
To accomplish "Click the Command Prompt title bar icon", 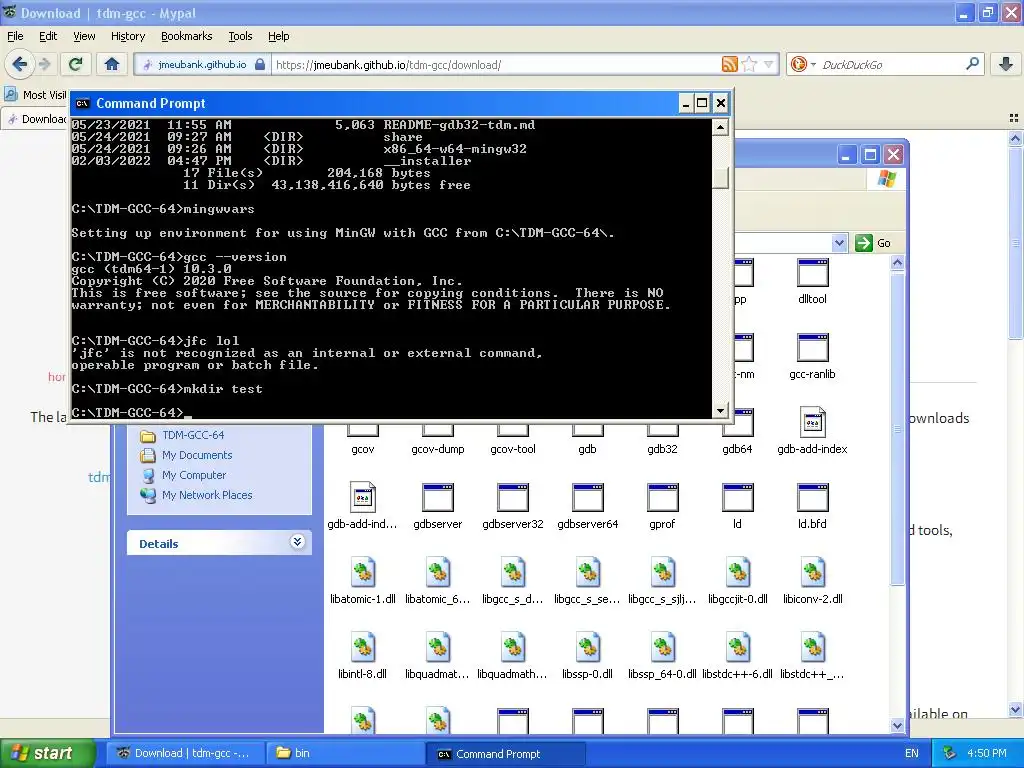I will (82, 103).
